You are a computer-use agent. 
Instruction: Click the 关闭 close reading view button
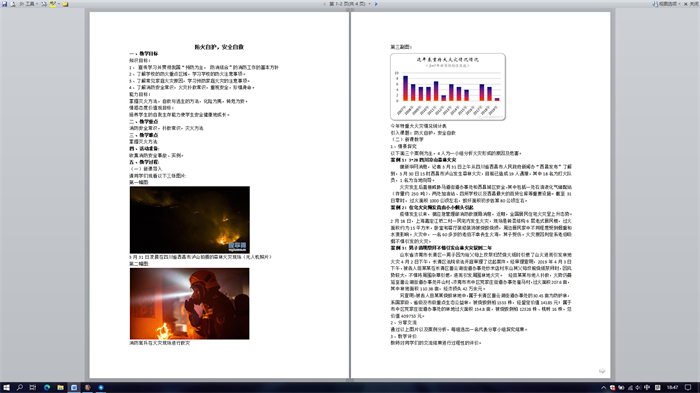tap(691, 4)
